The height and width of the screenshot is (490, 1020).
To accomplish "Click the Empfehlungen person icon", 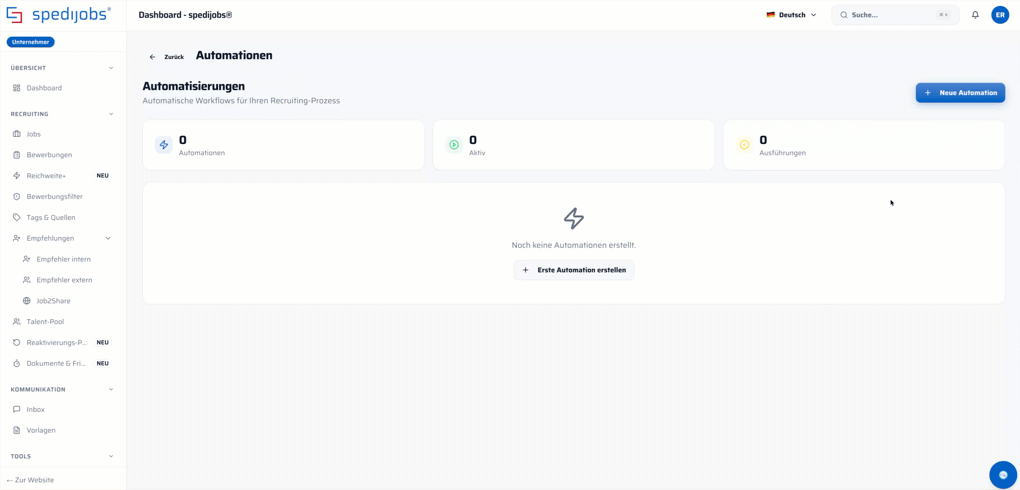I will tap(17, 238).
